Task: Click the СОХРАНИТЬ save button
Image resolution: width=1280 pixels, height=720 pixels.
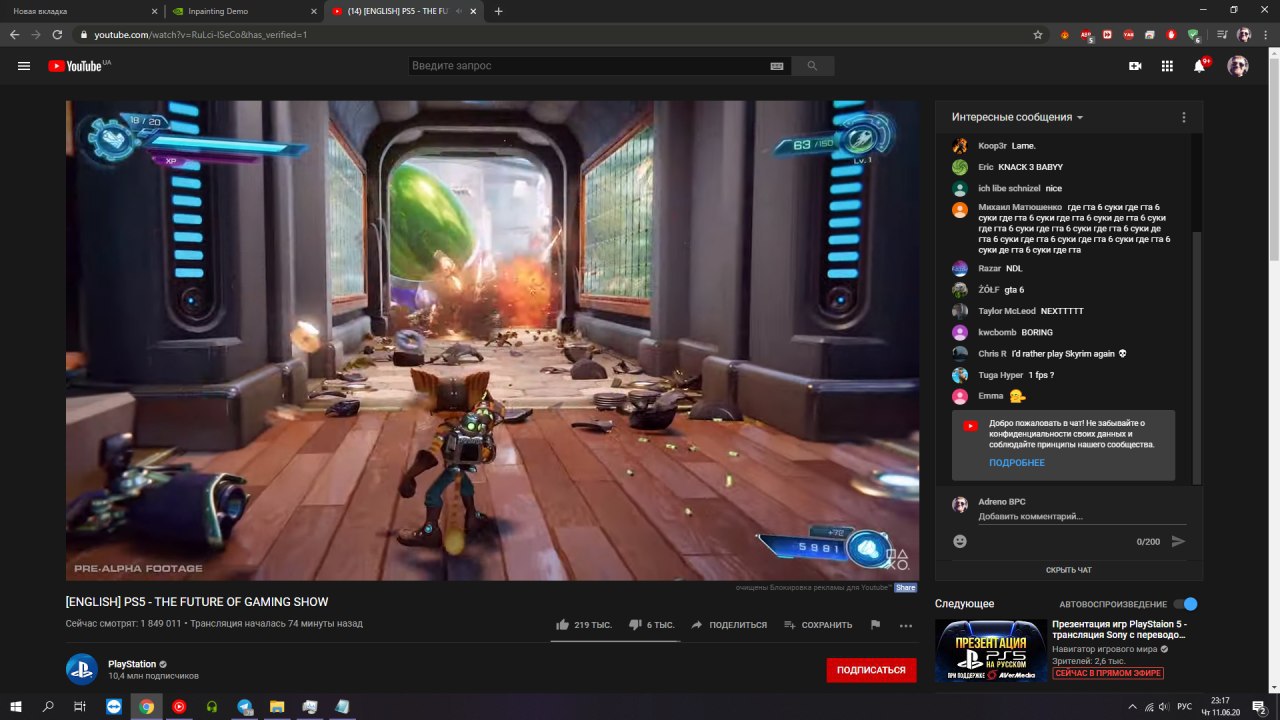Action: [818, 625]
